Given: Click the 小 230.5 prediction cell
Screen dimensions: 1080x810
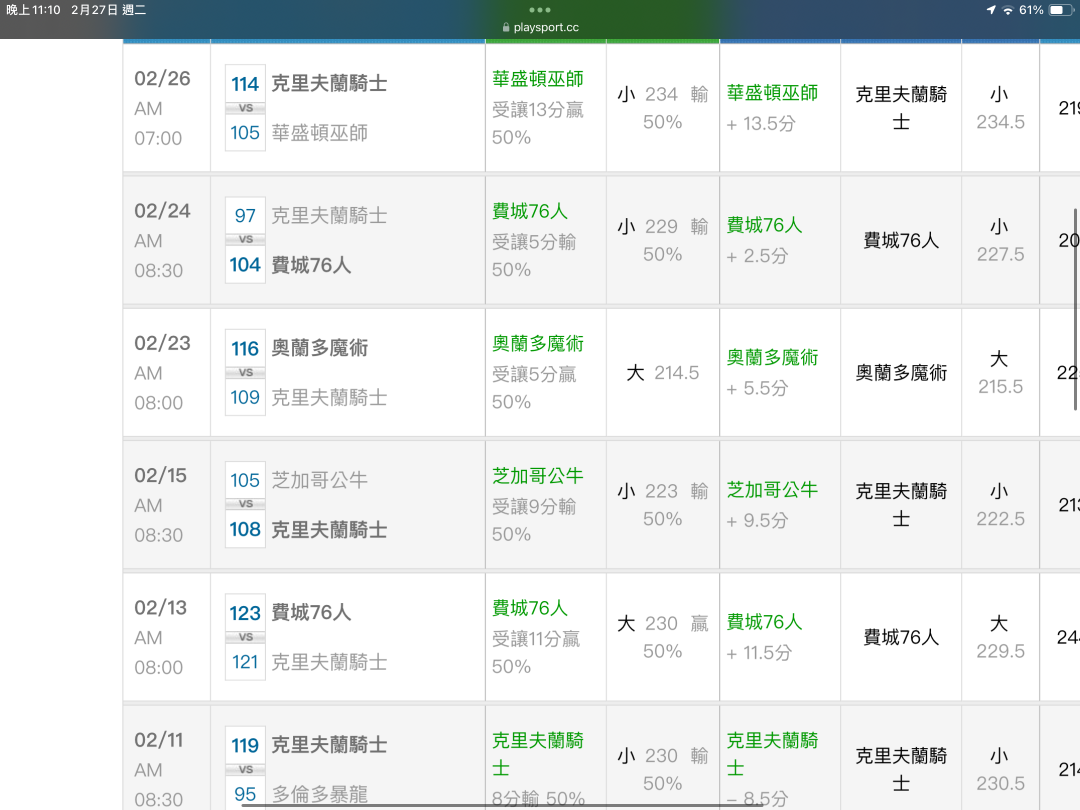Looking at the screenshot, I should point(1000,758).
